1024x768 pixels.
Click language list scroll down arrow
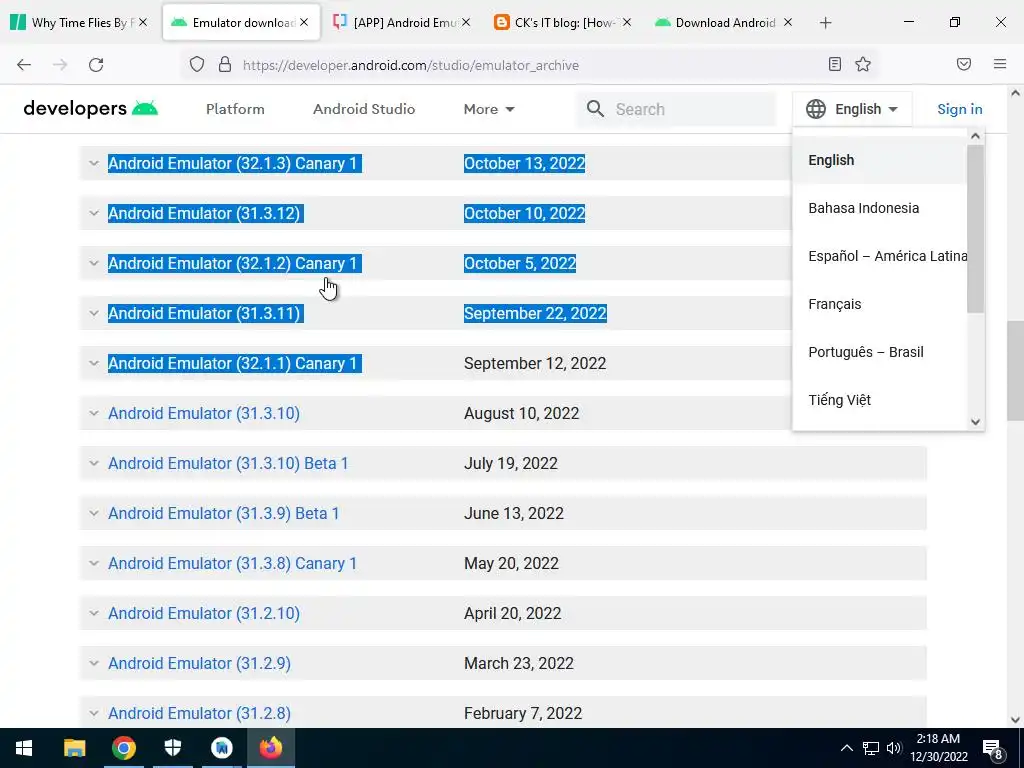point(976,422)
